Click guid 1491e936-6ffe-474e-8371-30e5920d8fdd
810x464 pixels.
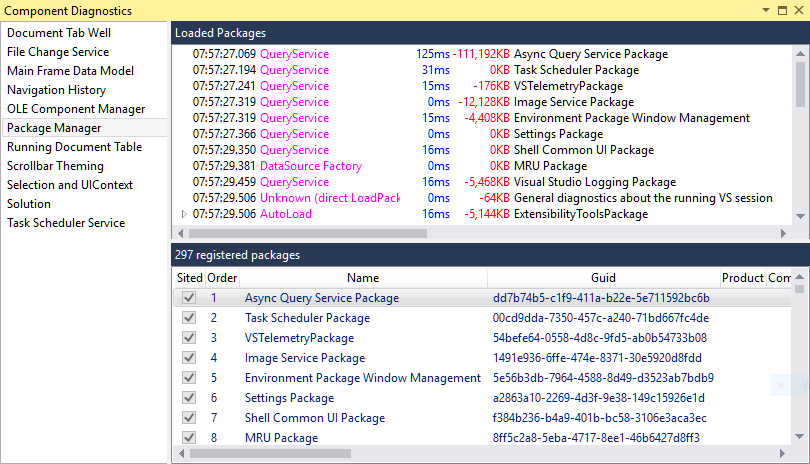point(597,358)
